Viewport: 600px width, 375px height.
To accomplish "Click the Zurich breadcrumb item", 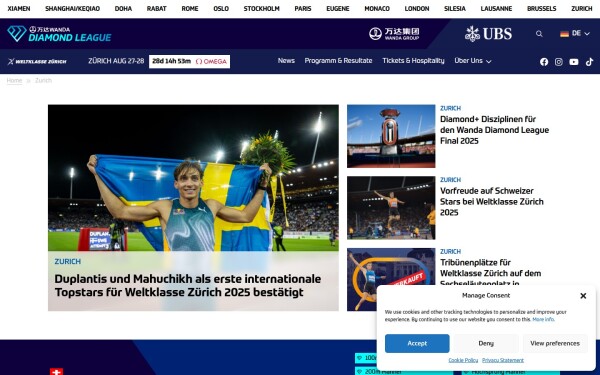I will click(43, 80).
